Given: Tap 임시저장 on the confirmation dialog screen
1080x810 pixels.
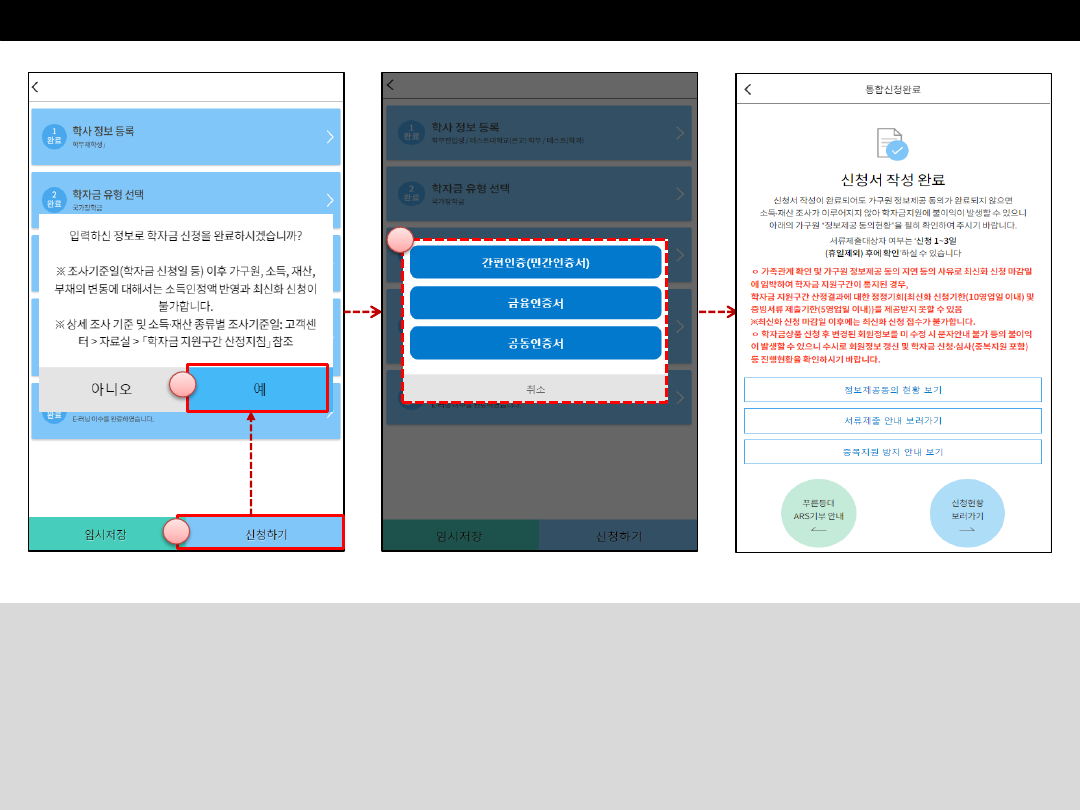Looking at the screenshot, I should tap(103, 534).
